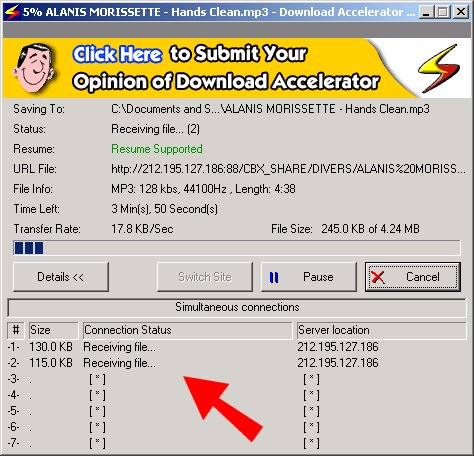The image size is (474, 456).
Task: Minimize the Download Accelerator window
Action: [426, 13]
